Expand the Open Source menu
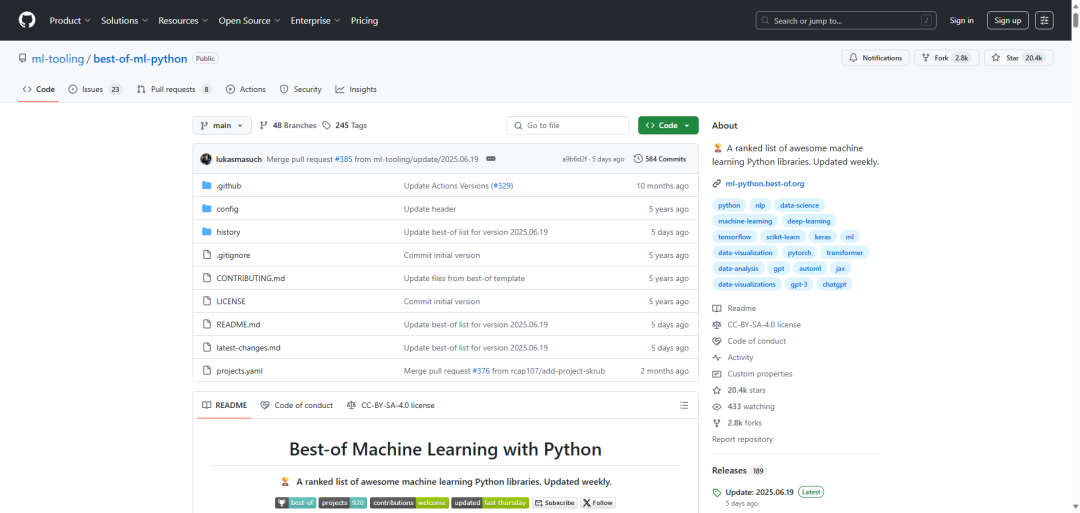This screenshot has width=1080, height=513. click(249, 21)
